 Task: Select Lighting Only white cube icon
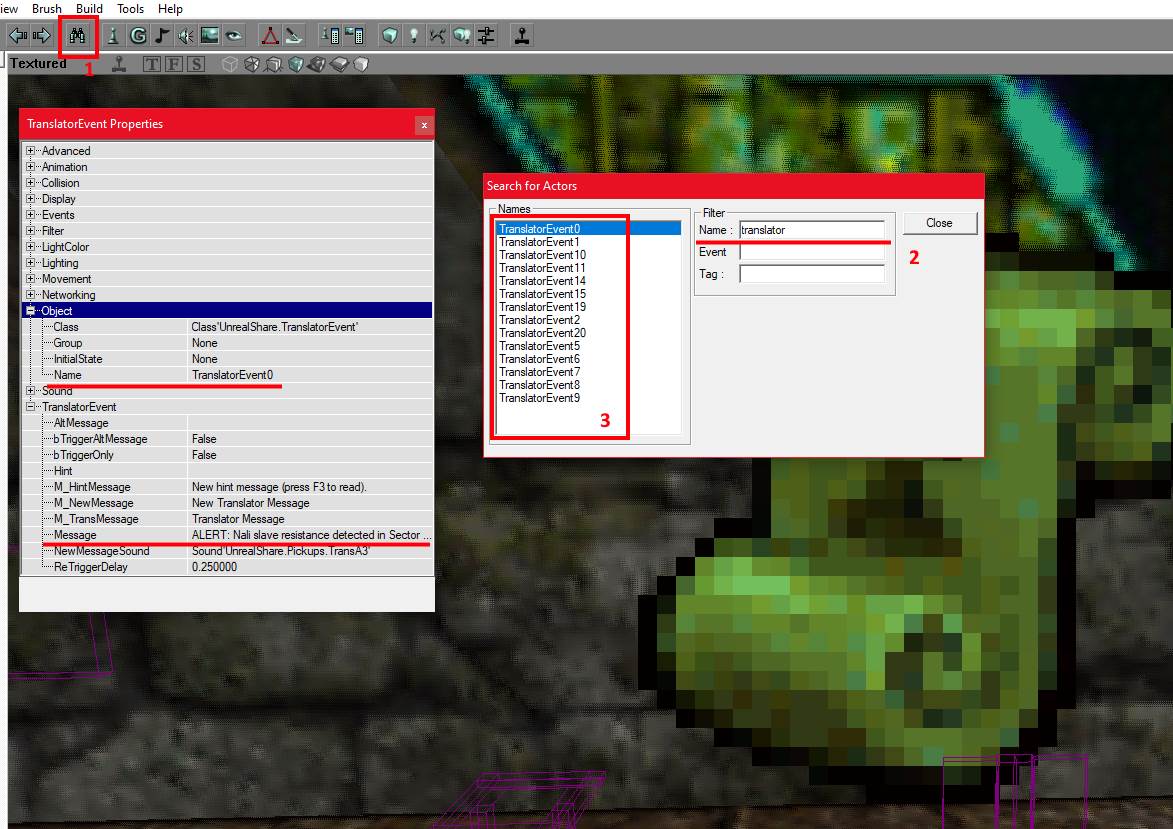(x=361, y=64)
